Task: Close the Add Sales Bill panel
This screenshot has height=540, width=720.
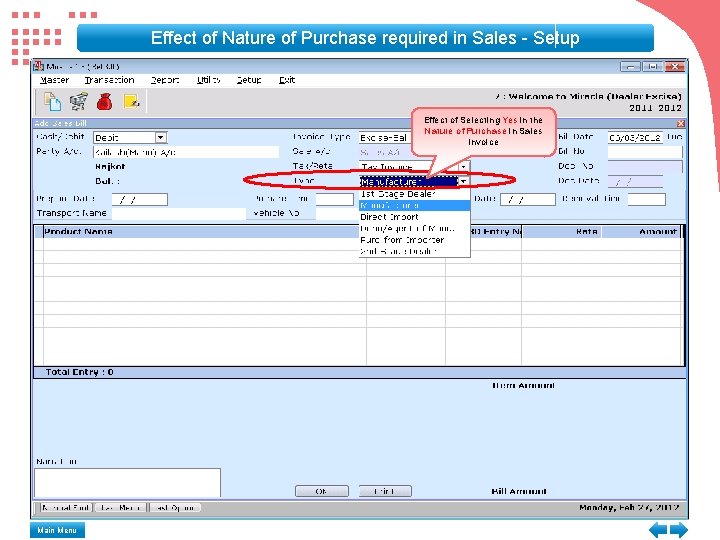Action: click(681, 124)
